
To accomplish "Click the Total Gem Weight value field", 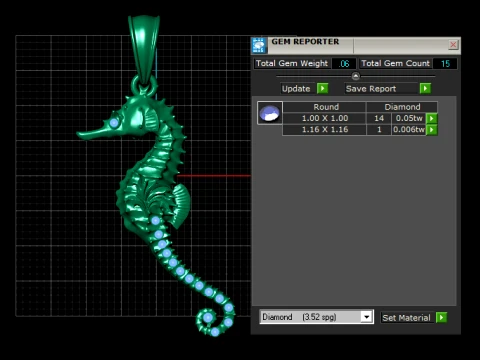I will coord(344,63).
